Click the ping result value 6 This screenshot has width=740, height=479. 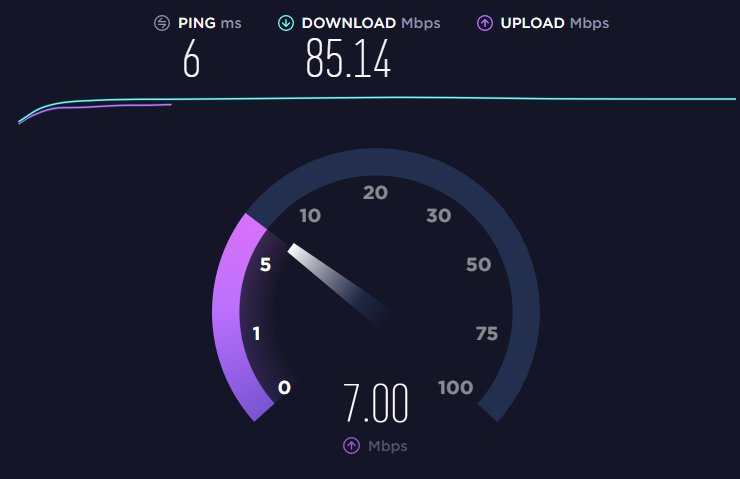pyautogui.click(x=192, y=59)
